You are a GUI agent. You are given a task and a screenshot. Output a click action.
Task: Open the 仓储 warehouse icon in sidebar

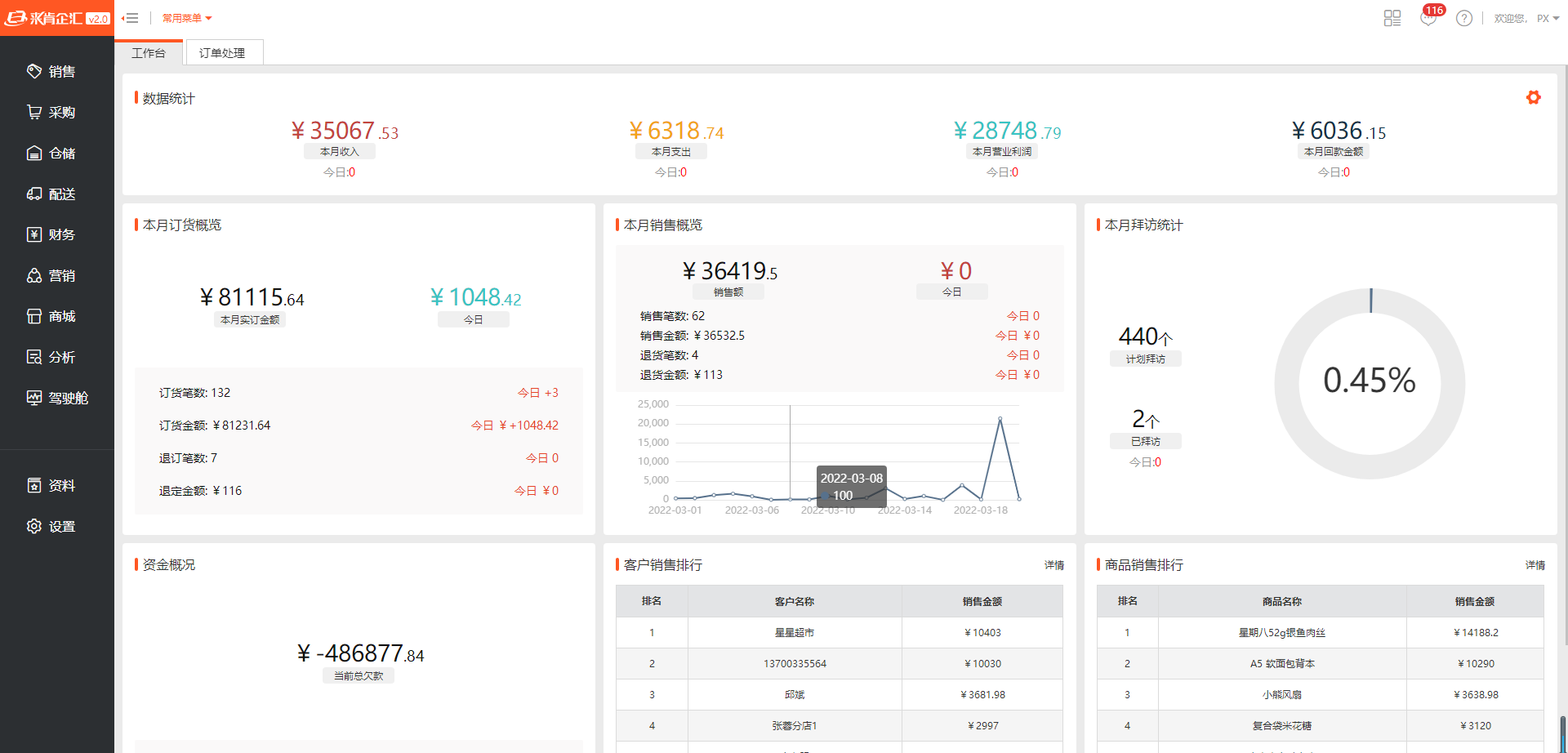click(x=34, y=154)
